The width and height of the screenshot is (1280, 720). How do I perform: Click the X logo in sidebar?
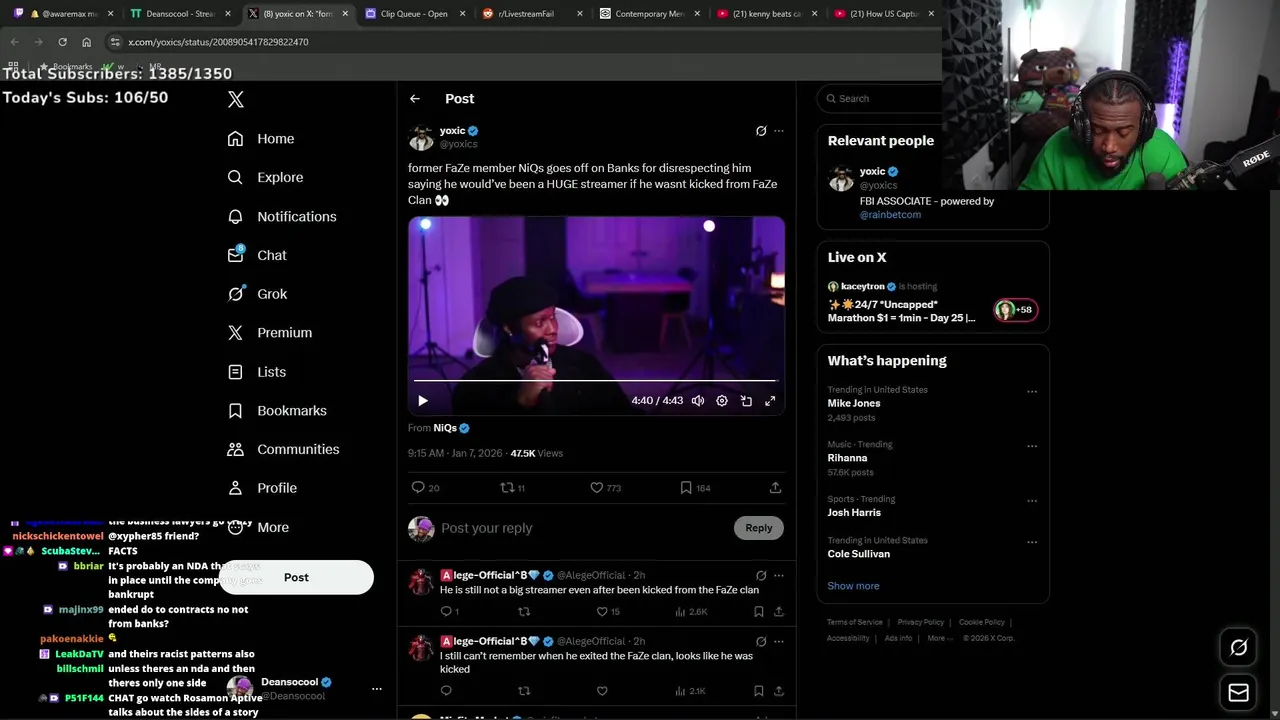pos(236,99)
